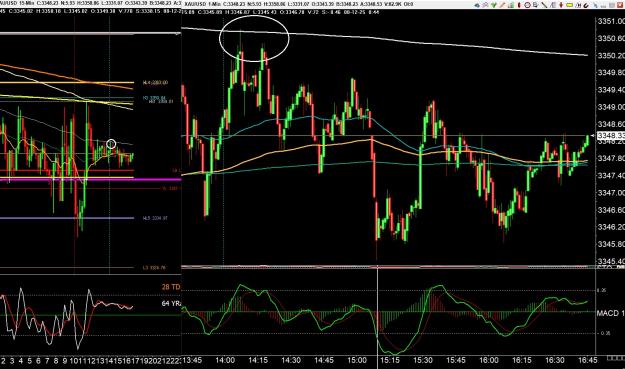This screenshot has width=625, height=369.
Task: Click the black curved hook icon
Action: click(x=586, y=5)
